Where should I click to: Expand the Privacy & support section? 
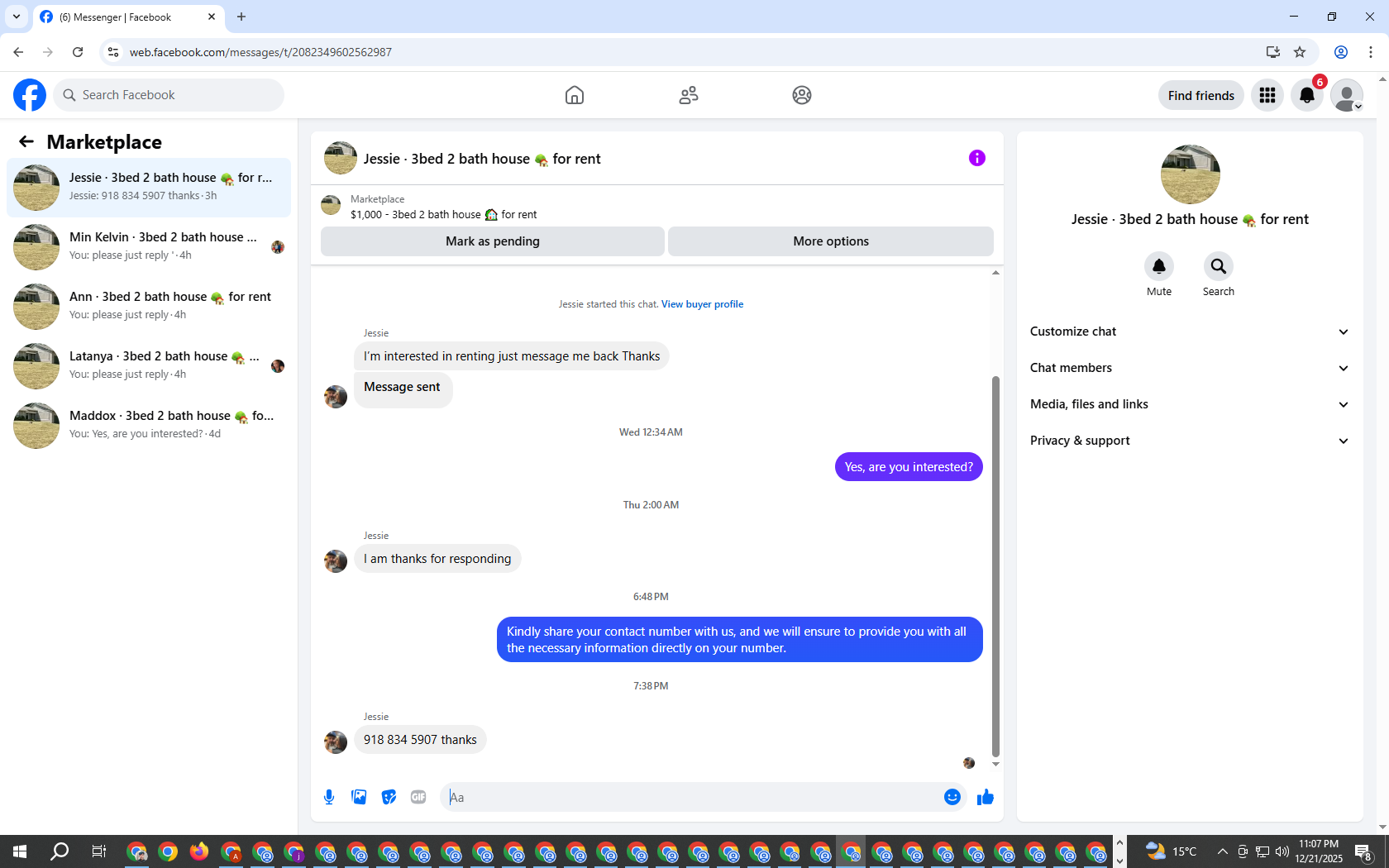(x=1190, y=441)
